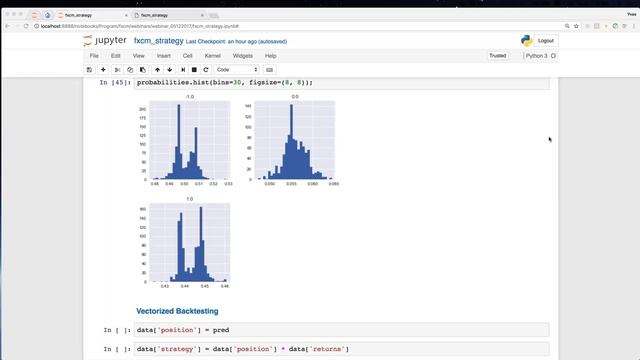Cut selected cells with the scissors icon
Viewport: 640px width, 360px height.
[x=117, y=70]
